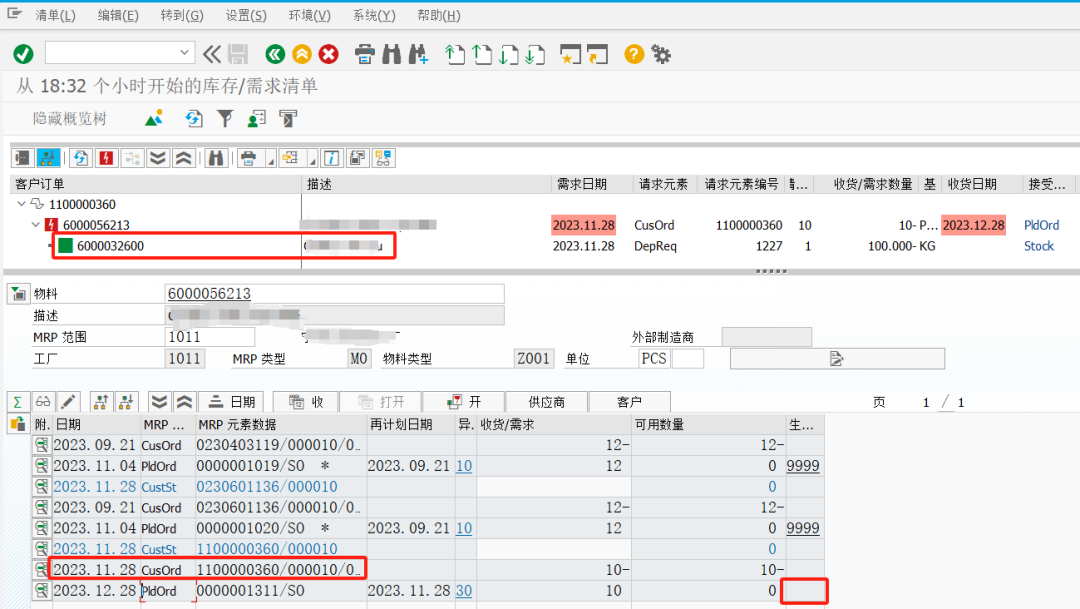Go to previous page icon
This screenshot has width=1080, height=609.
point(481,54)
